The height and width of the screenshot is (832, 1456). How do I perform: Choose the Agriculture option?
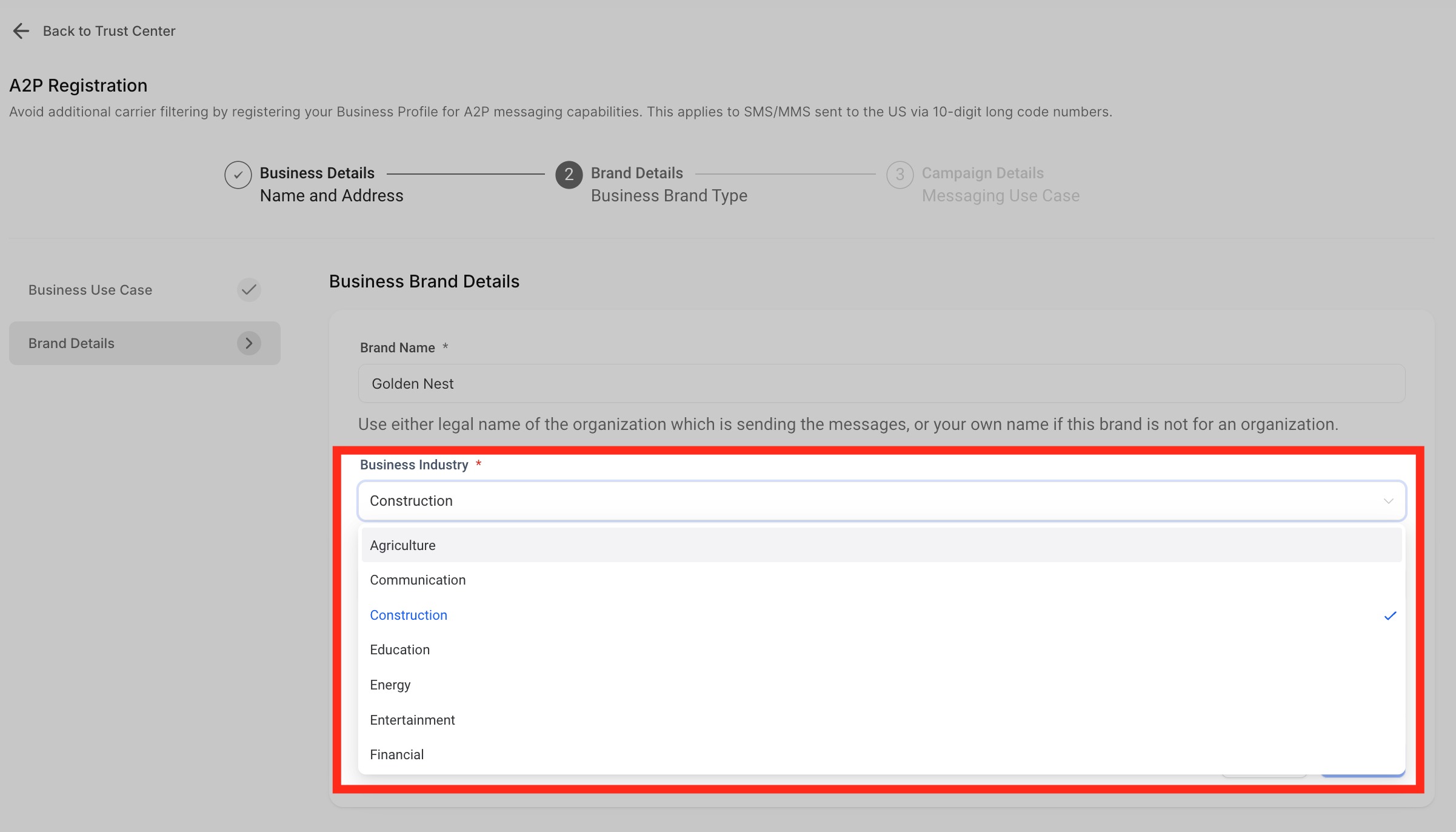pyautogui.click(x=881, y=545)
